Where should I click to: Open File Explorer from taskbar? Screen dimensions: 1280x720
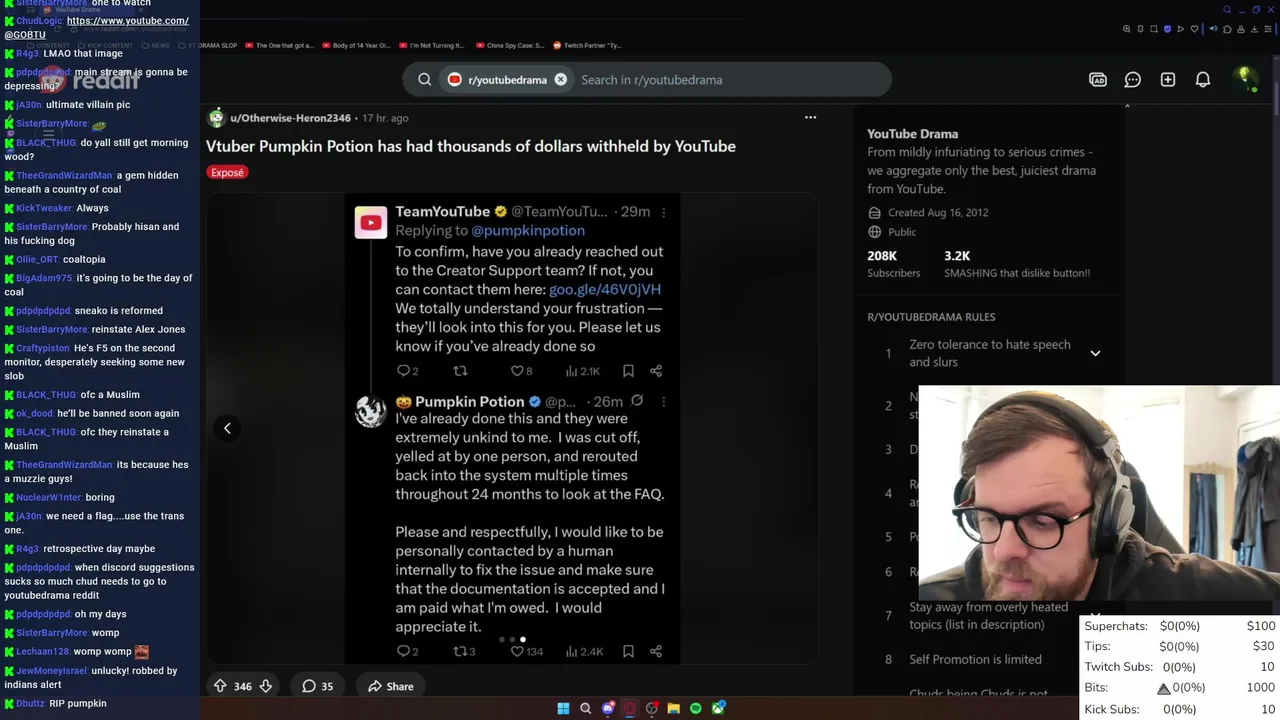[674, 708]
